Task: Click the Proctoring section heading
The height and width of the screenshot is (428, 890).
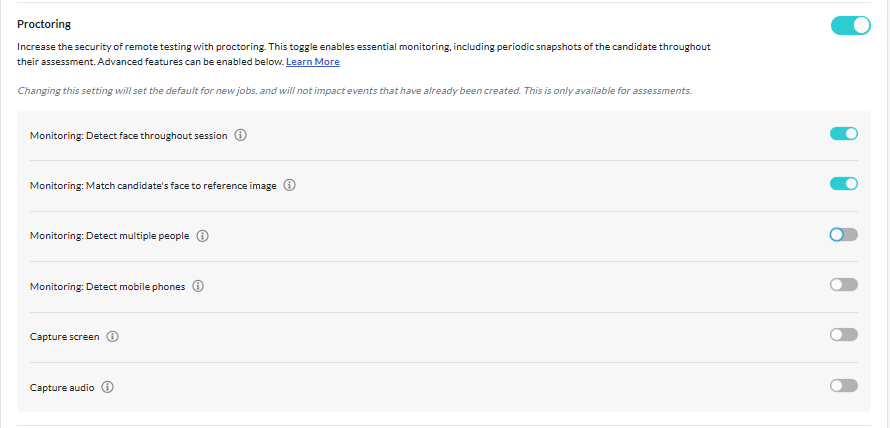Action: (44, 23)
